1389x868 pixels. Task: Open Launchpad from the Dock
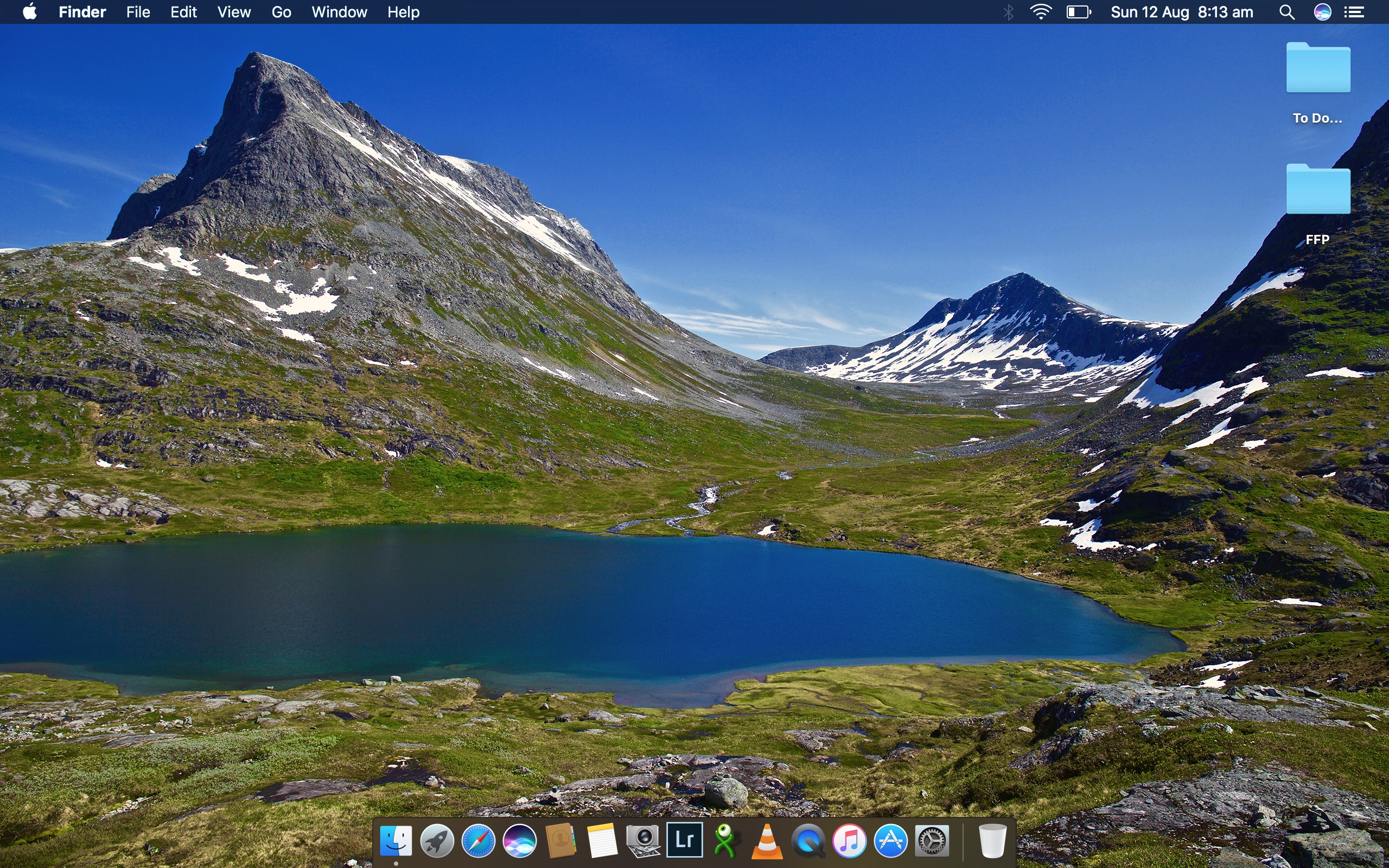coord(437,841)
